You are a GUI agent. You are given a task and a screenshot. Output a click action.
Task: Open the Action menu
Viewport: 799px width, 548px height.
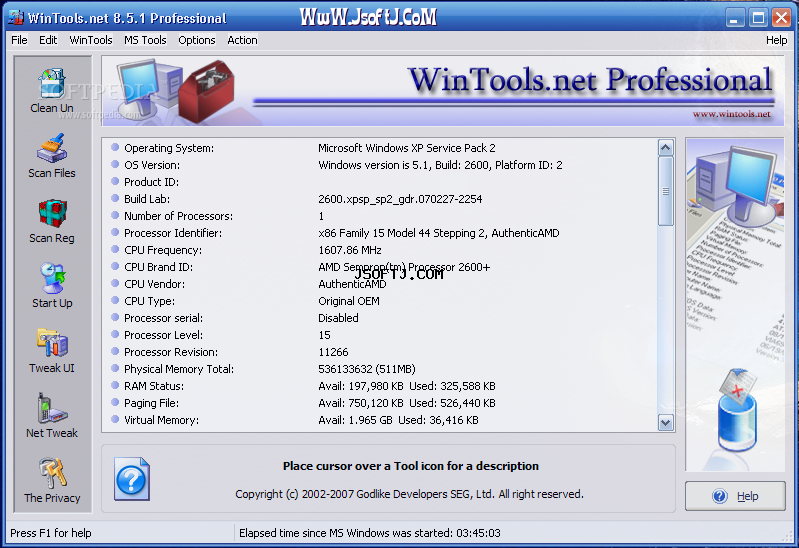(x=242, y=40)
